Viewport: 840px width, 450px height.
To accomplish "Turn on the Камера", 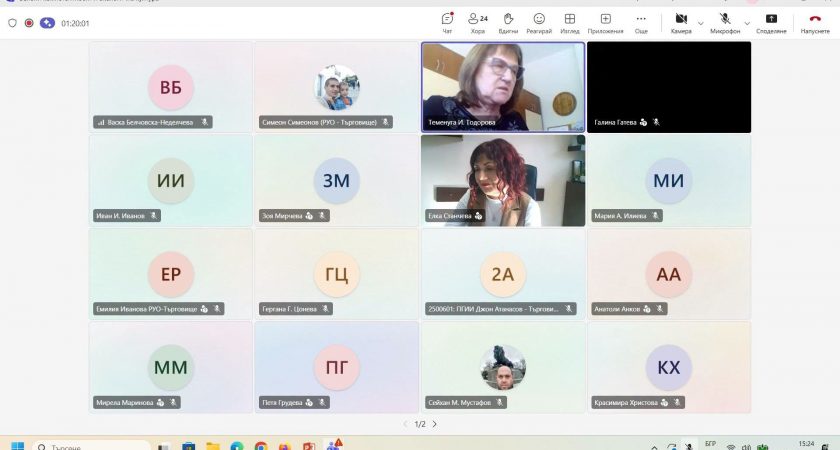I will 681,23.
